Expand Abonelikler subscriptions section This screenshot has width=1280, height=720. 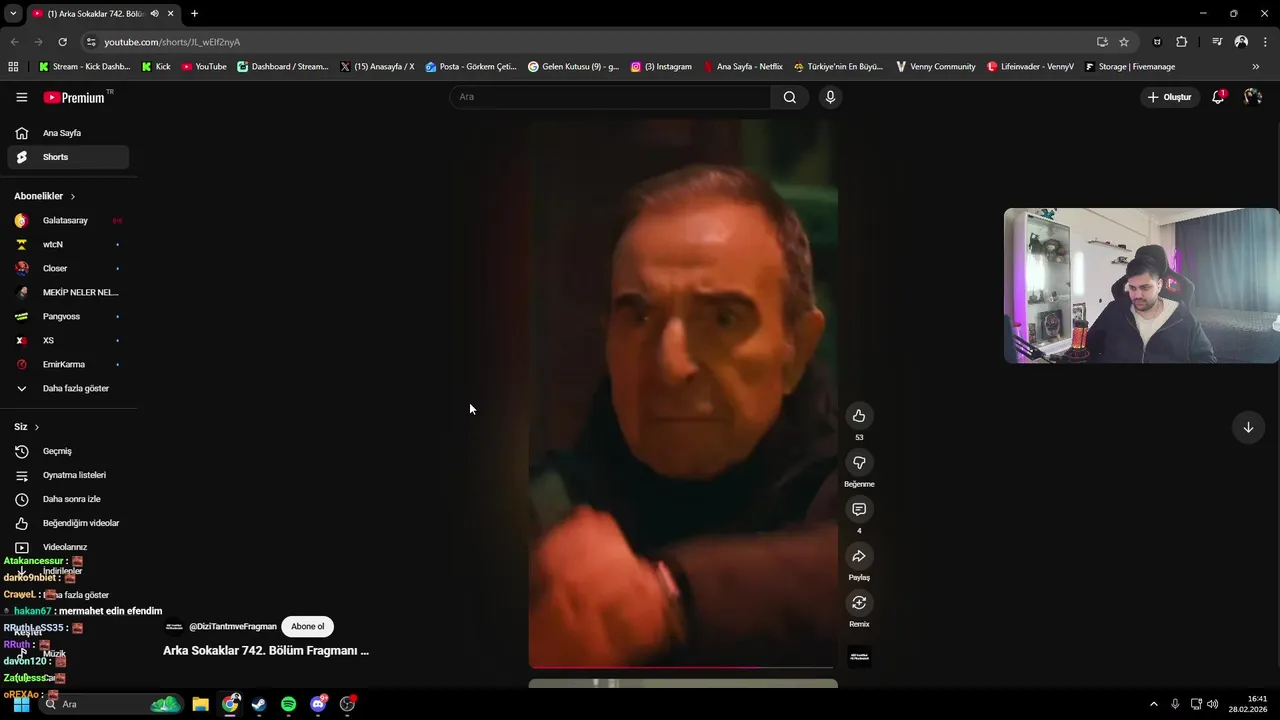coord(45,196)
